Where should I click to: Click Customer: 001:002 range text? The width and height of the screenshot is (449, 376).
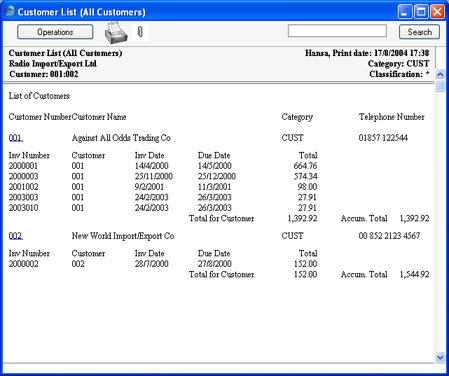click(44, 74)
